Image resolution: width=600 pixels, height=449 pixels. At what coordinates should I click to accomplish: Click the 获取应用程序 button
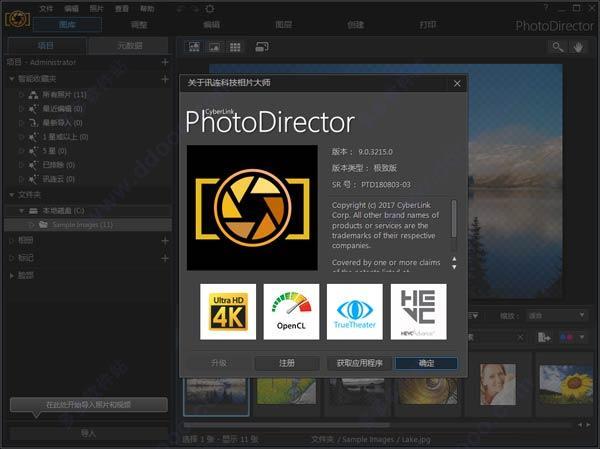359,363
